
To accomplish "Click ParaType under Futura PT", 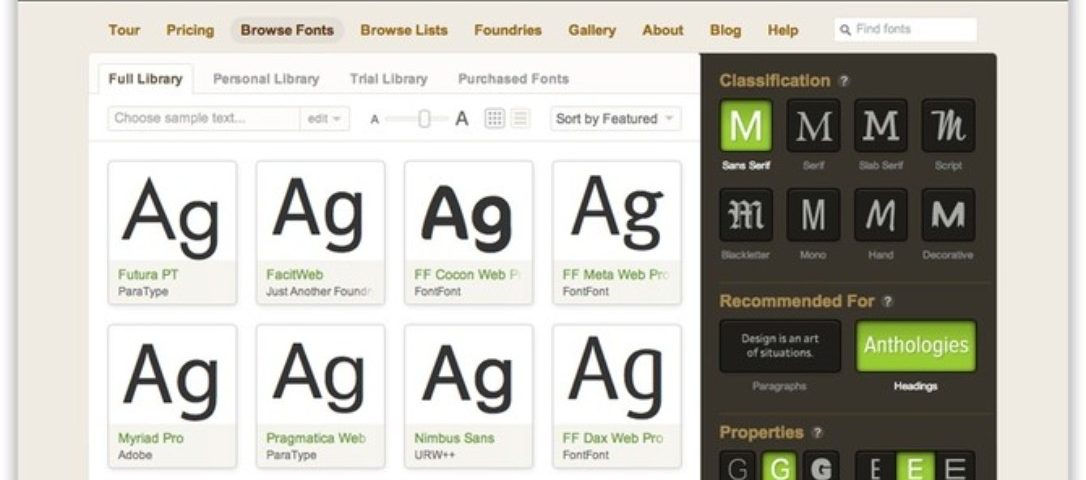I will point(143,292).
